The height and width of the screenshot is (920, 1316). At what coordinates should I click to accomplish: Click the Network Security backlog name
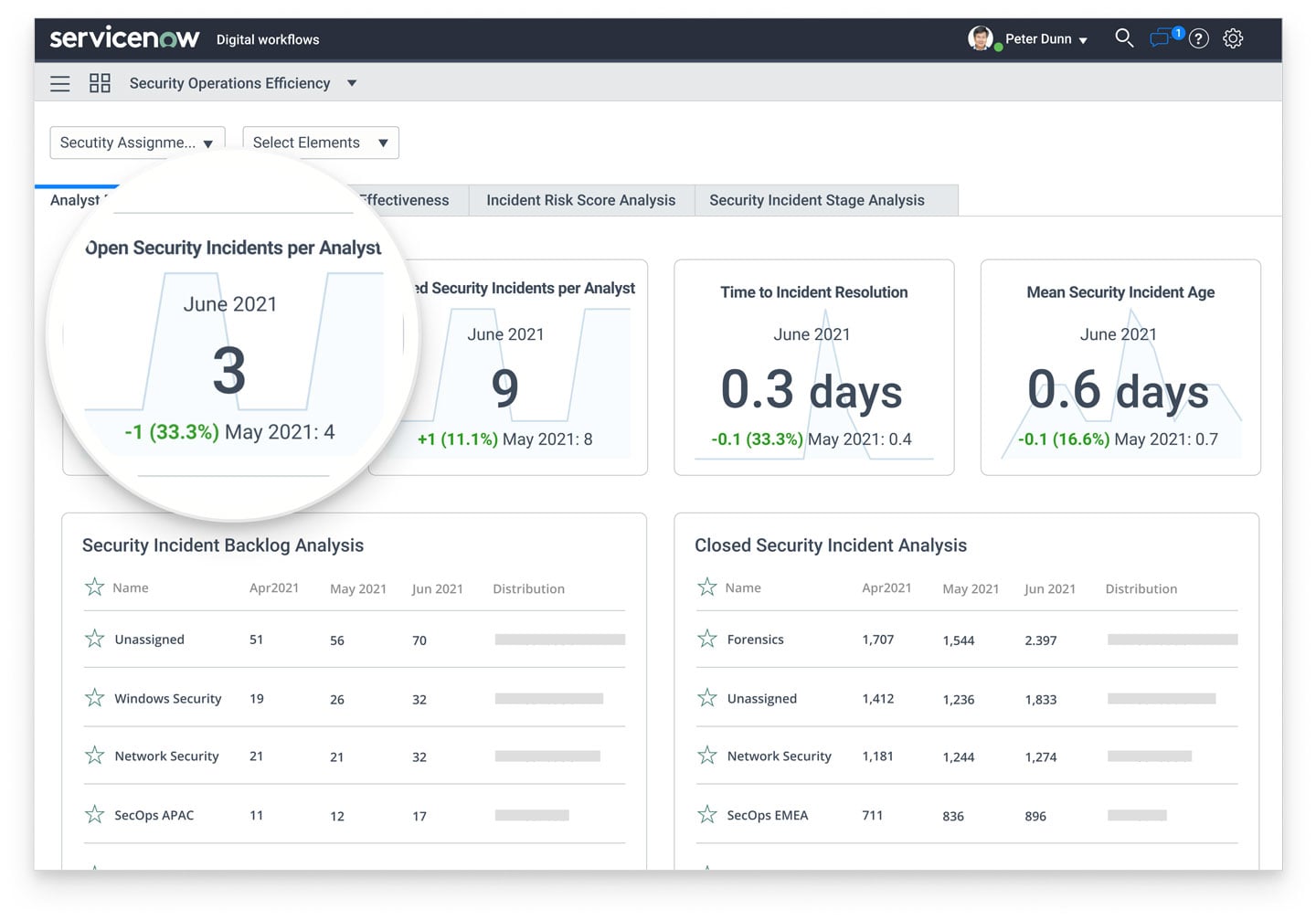pyautogui.click(x=166, y=756)
